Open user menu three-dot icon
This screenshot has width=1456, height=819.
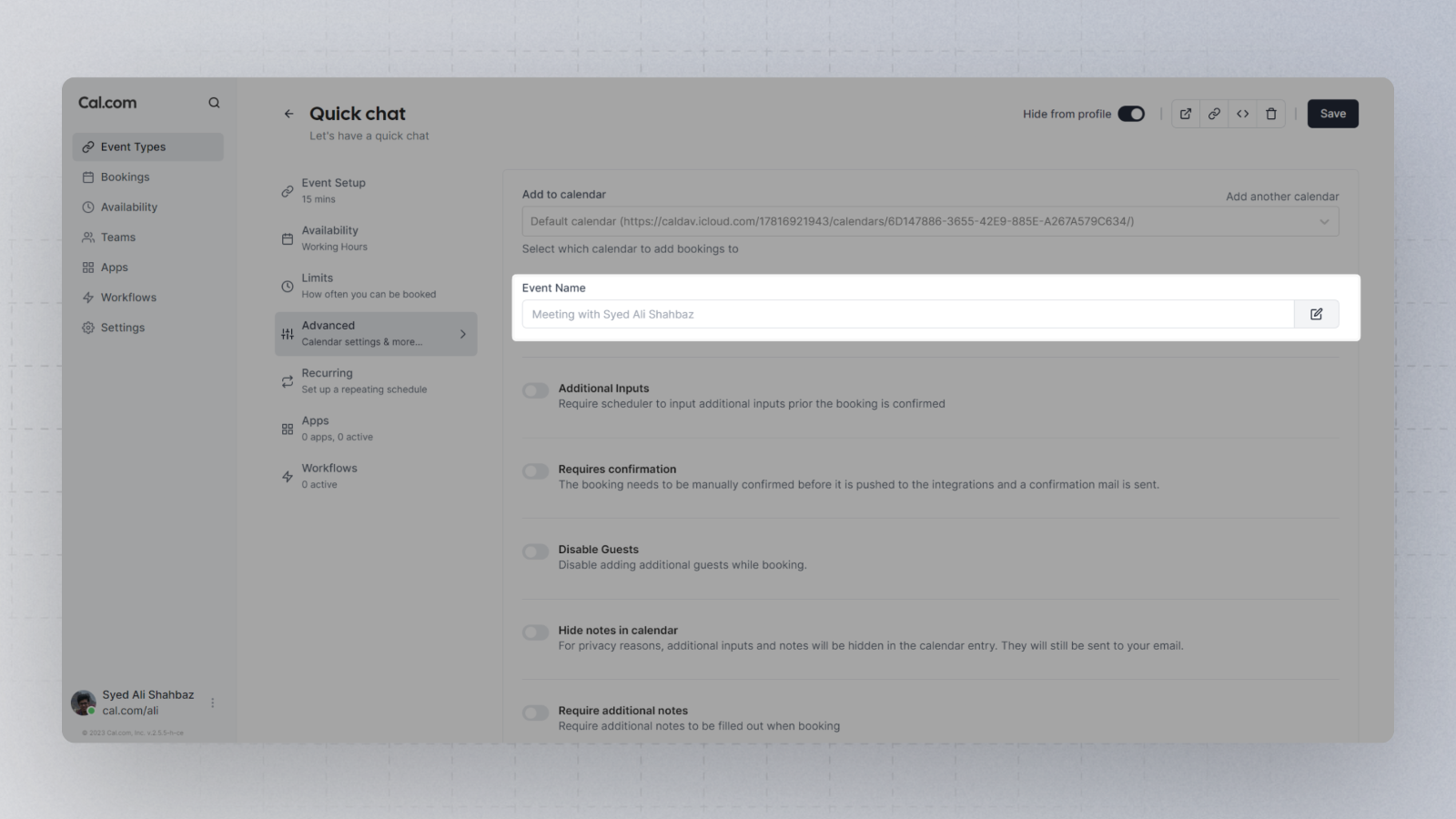tap(213, 703)
